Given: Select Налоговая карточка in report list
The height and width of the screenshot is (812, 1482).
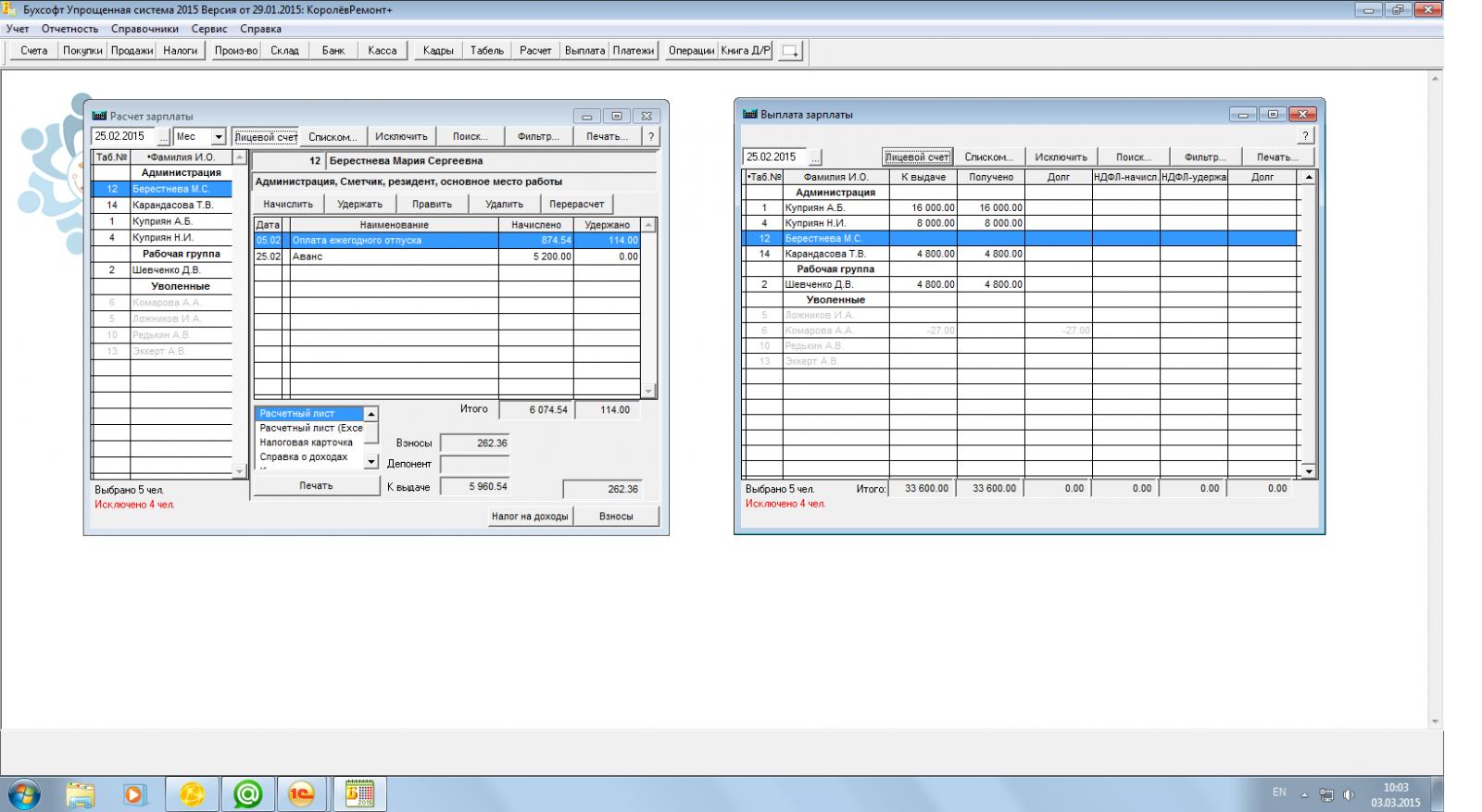Looking at the screenshot, I should pos(306,443).
